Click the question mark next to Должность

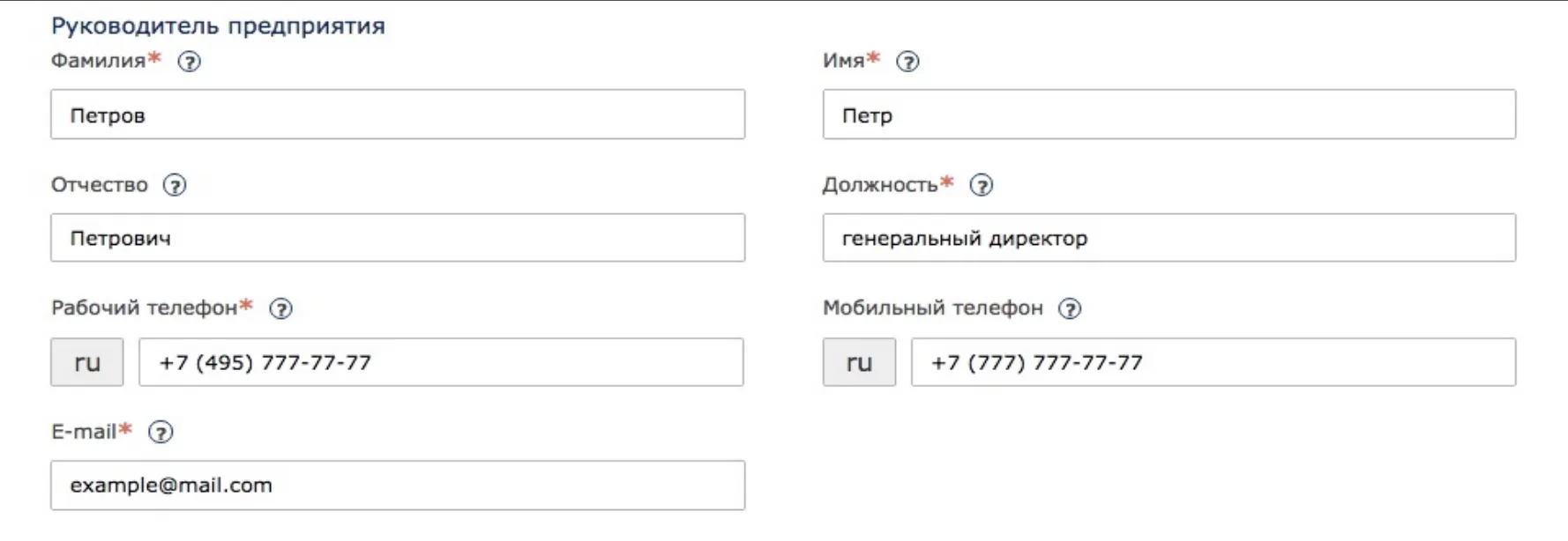pos(982,185)
